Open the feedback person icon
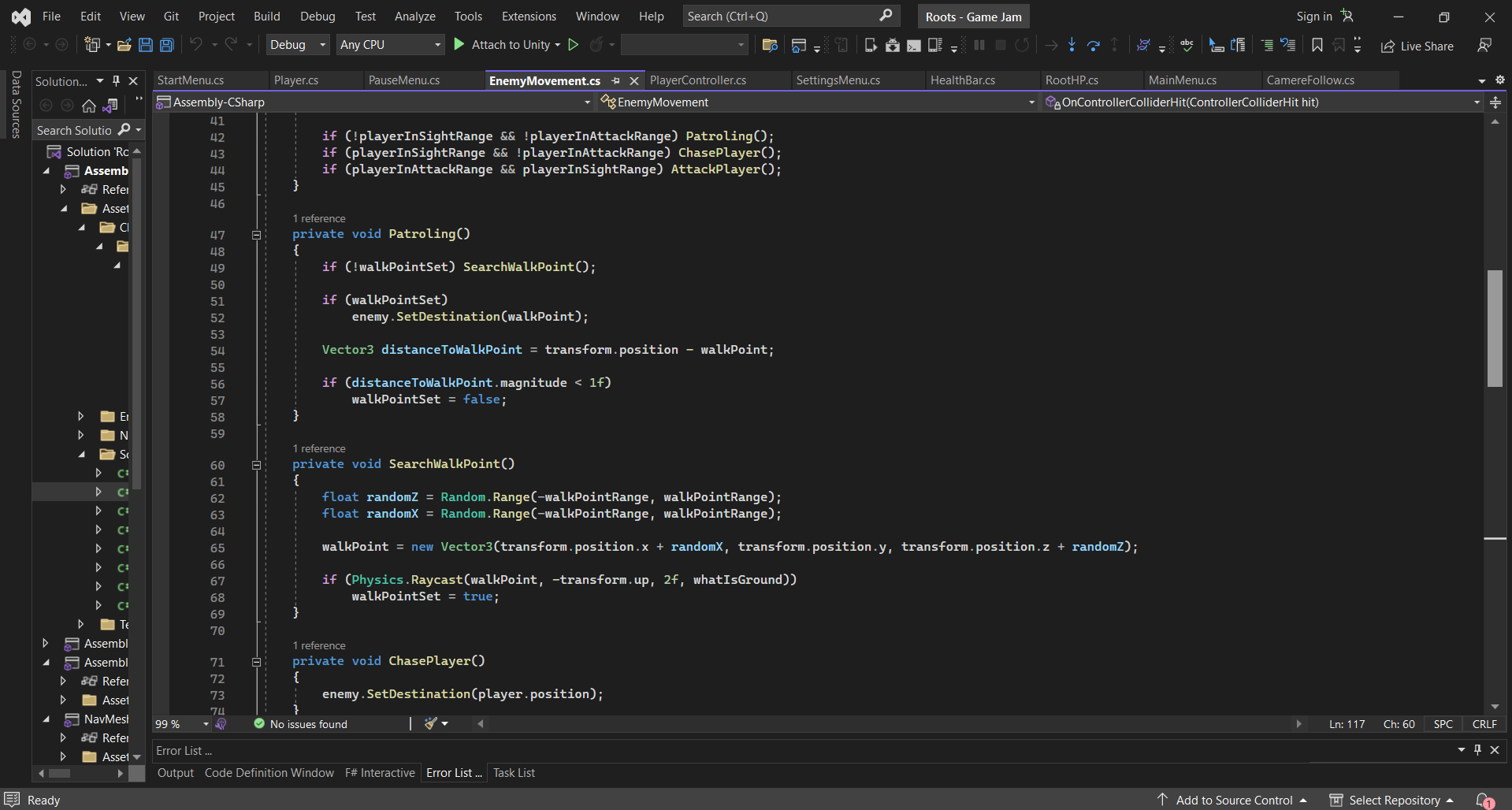The width and height of the screenshot is (1512, 810). [1484, 46]
